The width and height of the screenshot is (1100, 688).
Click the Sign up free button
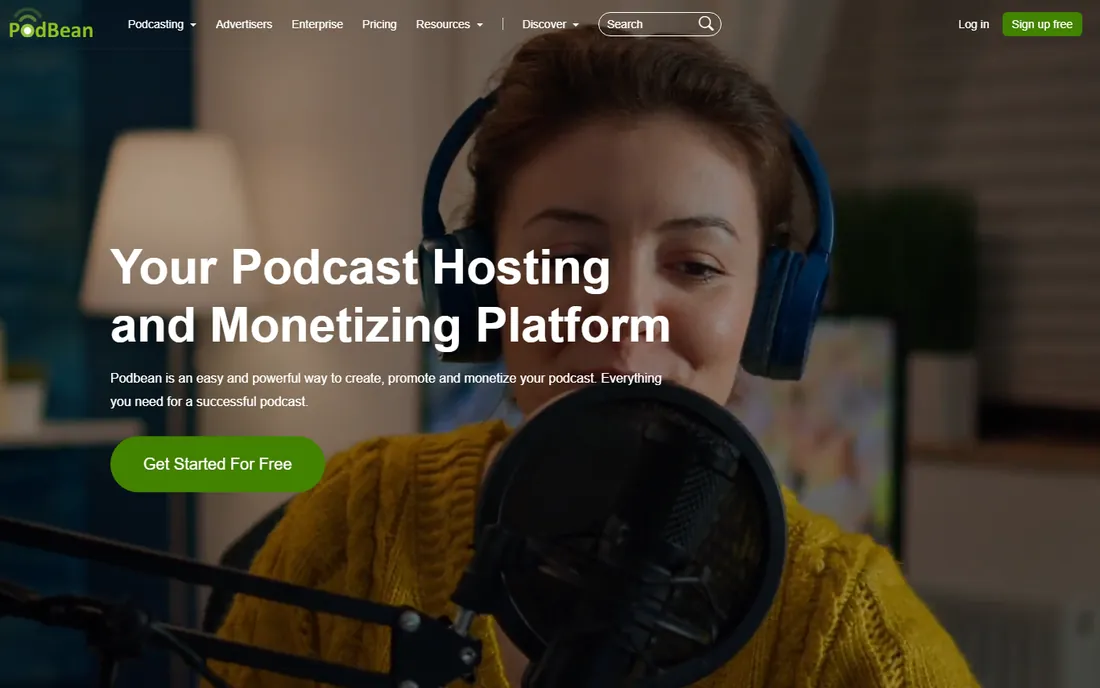coord(1042,24)
